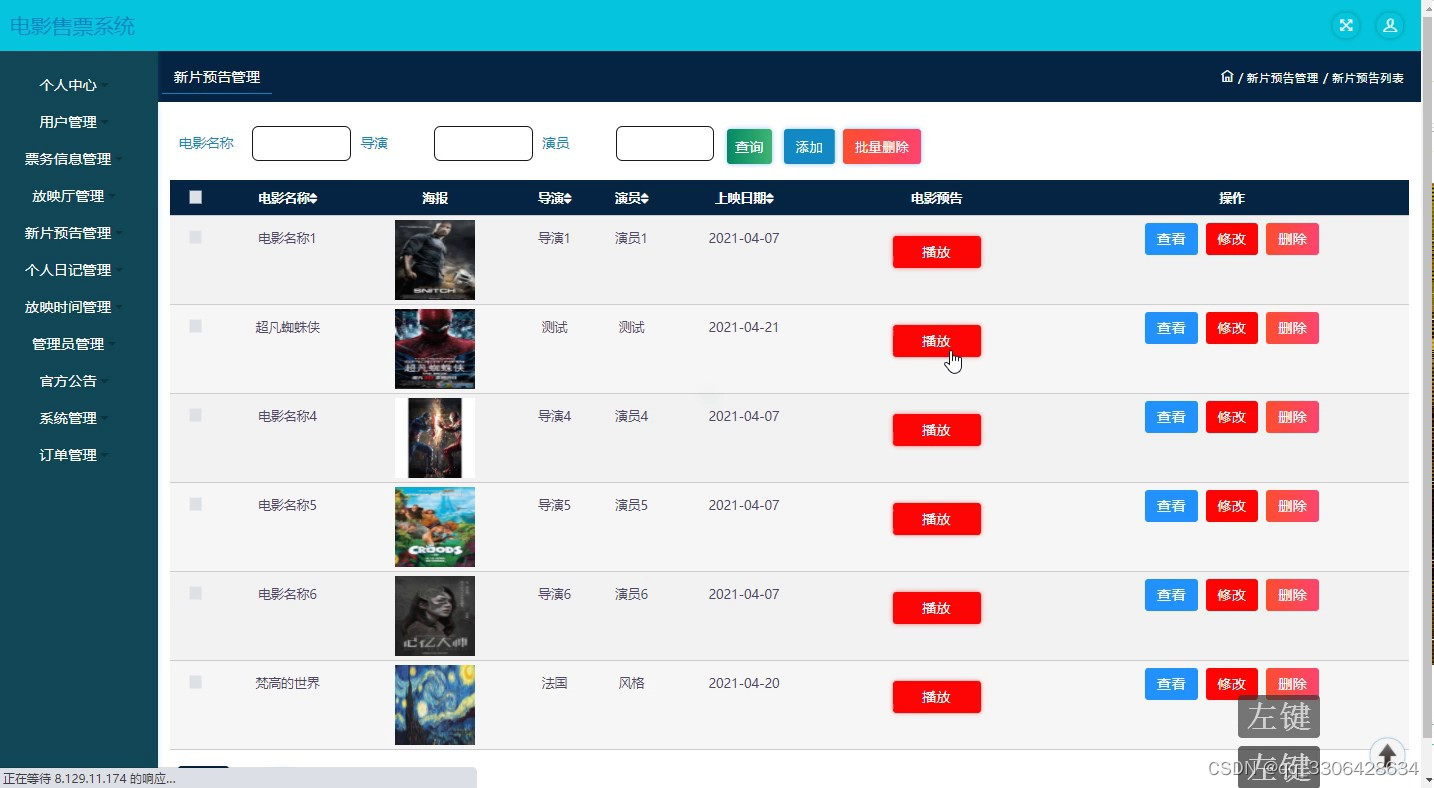The width and height of the screenshot is (1434, 788).
Task: Expand 个人日记管理 sidebar menu
Action: [x=75, y=270]
